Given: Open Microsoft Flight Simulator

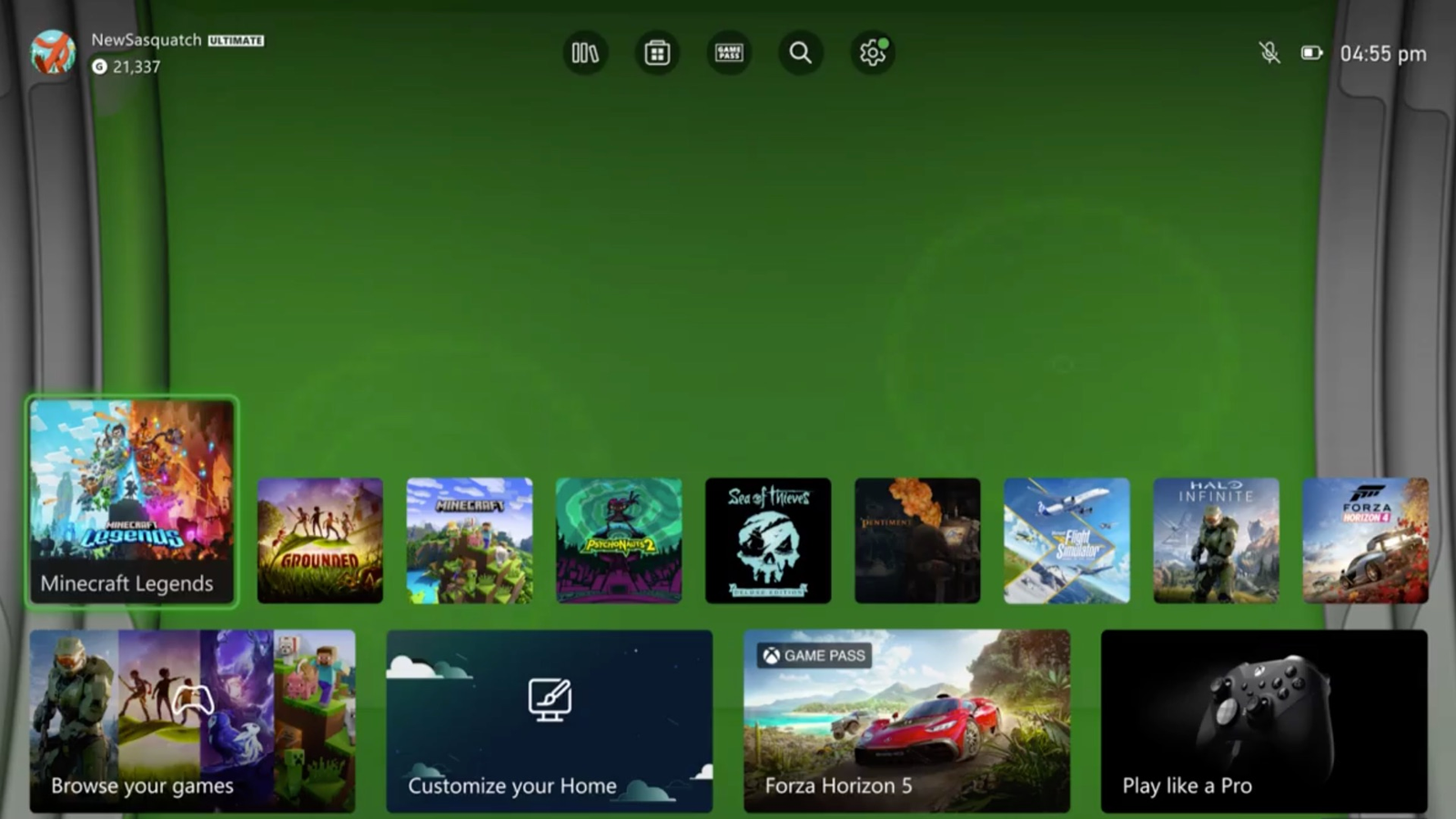Looking at the screenshot, I should [1067, 540].
